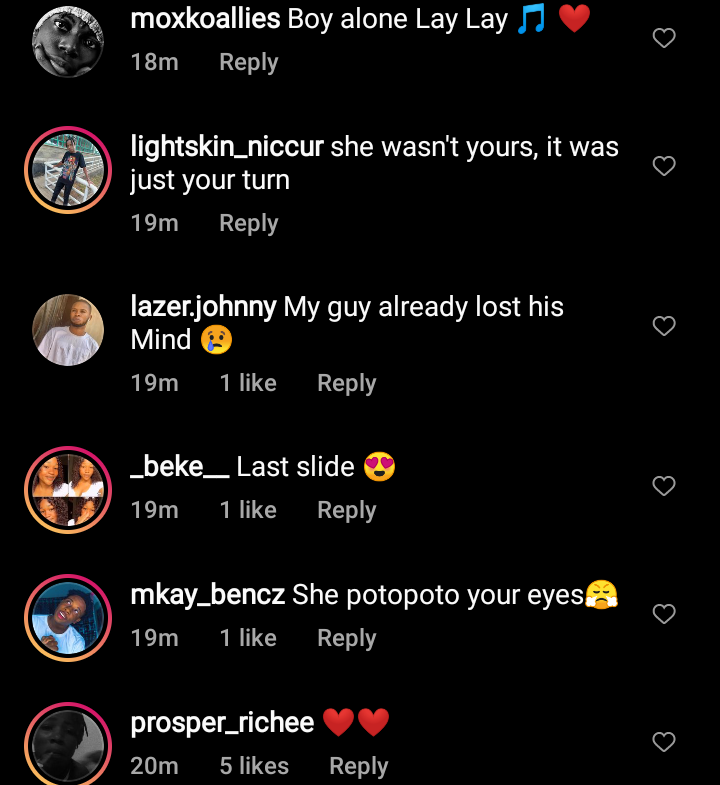The width and height of the screenshot is (720, 785).
Task: Like mkay_bencz's comment
Action: point(664,614)
